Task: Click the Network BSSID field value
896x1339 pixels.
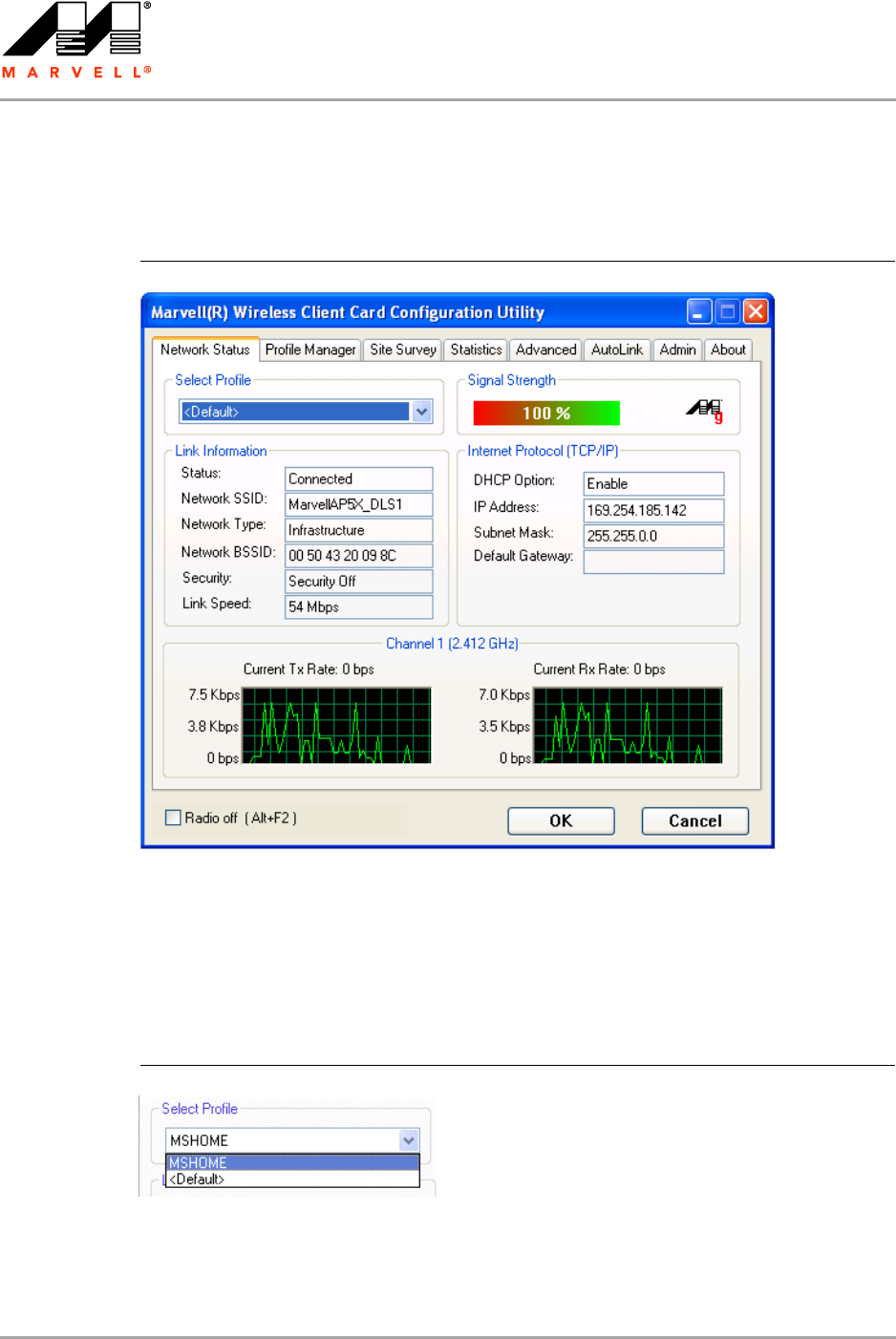Action: (x=359, y=556)
